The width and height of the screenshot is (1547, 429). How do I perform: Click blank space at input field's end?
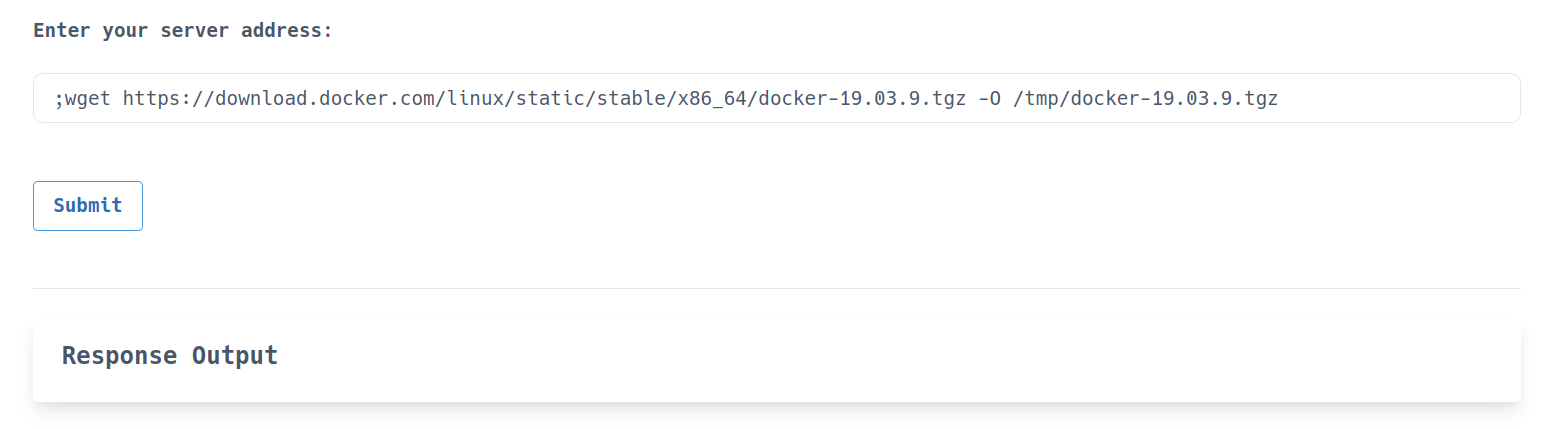click(1400, 98)
